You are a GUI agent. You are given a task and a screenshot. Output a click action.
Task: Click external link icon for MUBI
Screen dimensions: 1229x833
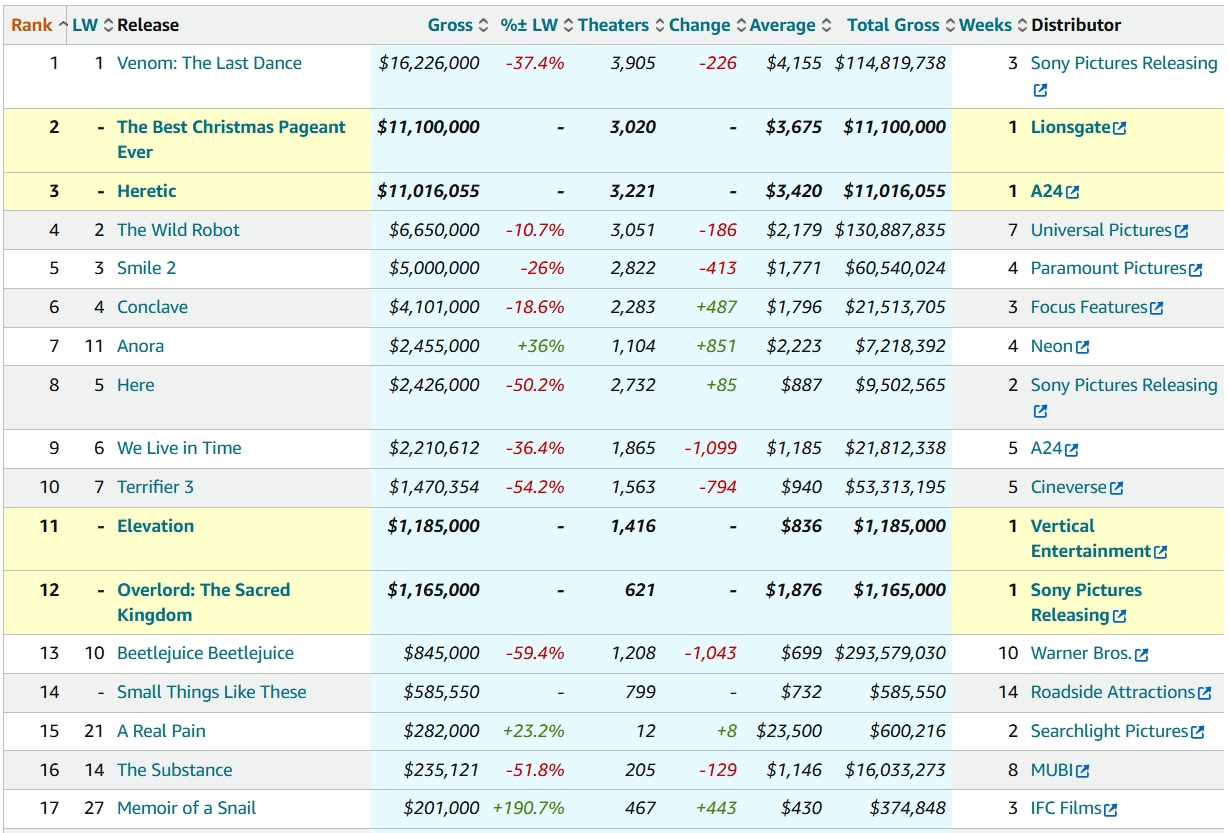click(x=1082, y=771)
